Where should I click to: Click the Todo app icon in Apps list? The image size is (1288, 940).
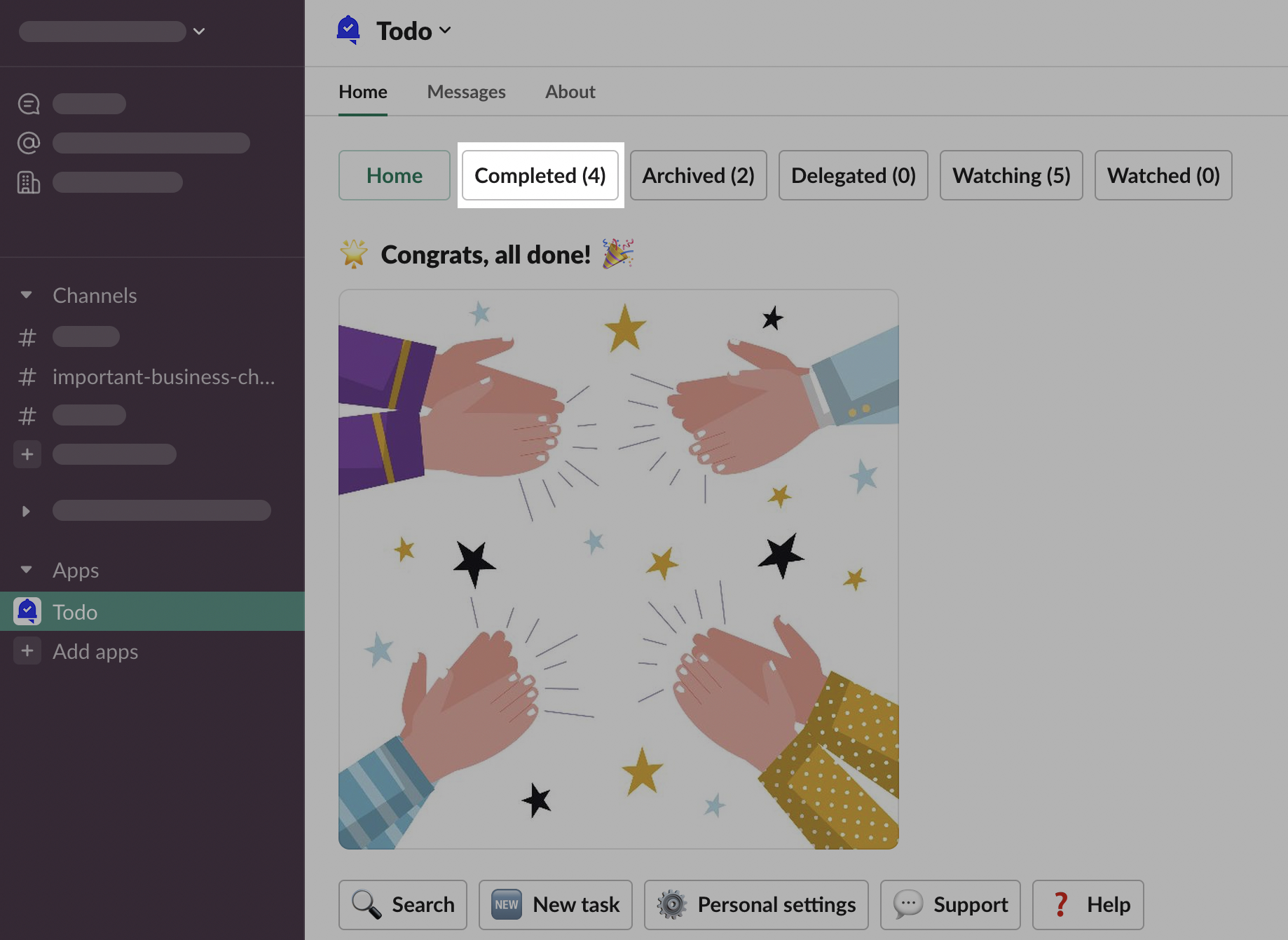point(27,611)
